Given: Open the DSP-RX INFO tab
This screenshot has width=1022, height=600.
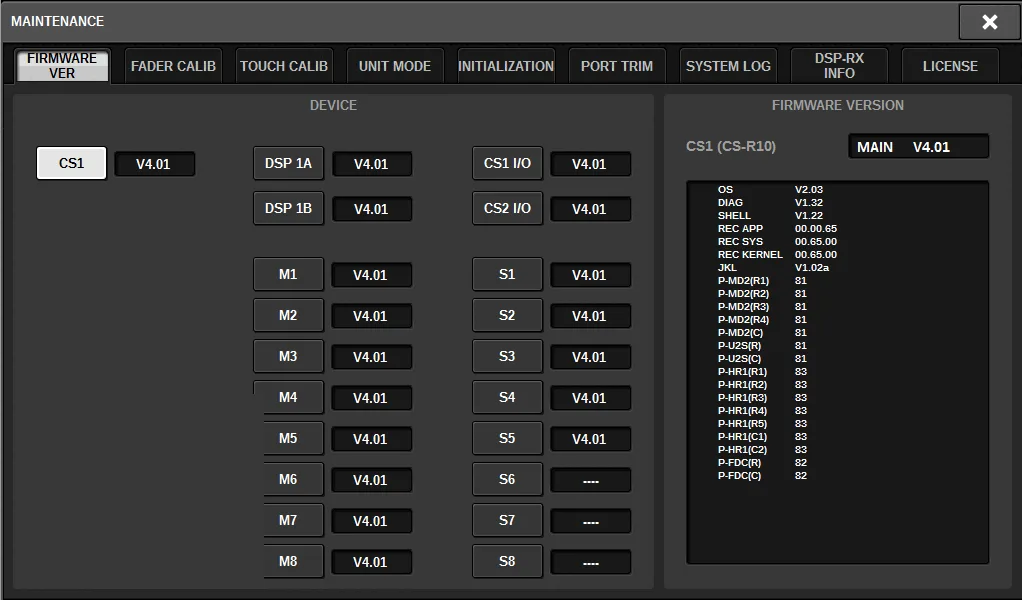Looking at the screenshot, I should click(x=839, y=66).
